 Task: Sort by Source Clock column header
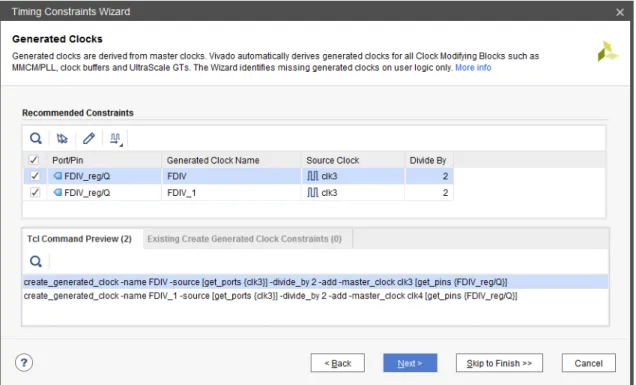[x=352, y=160]
